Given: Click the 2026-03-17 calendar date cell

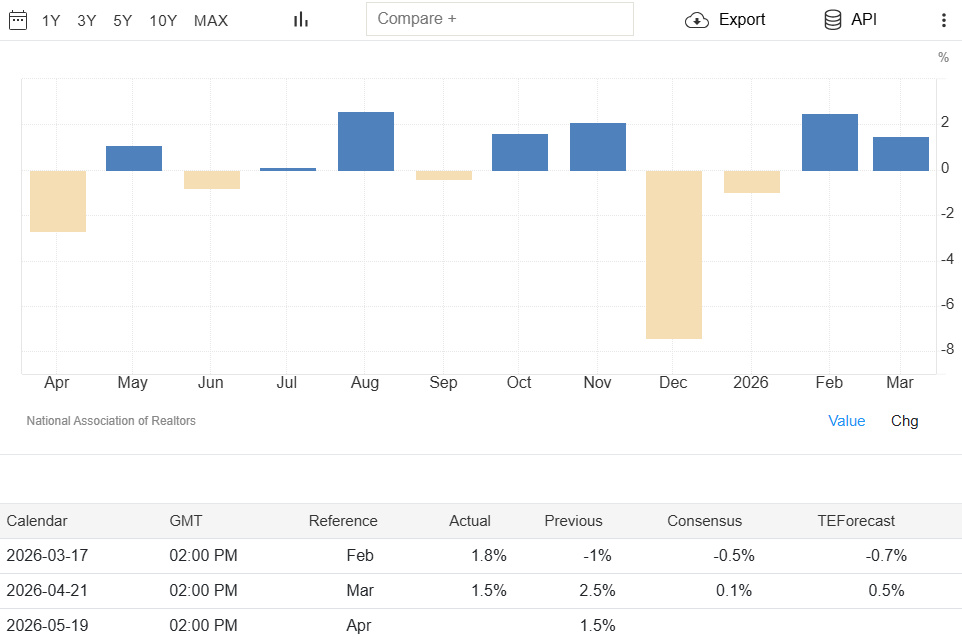Looking at the screenshot, I should click(x=47, y=556).
